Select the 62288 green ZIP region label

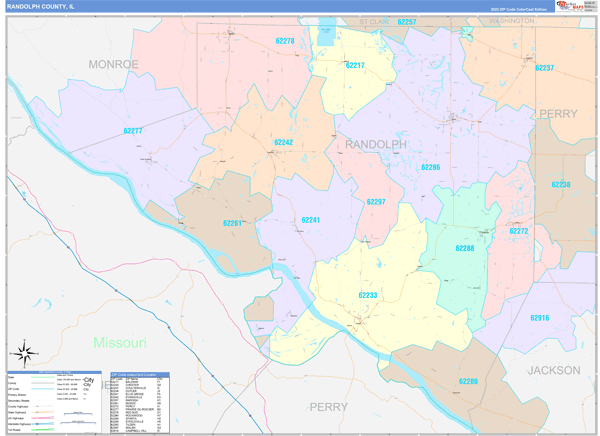pos(466,248)
